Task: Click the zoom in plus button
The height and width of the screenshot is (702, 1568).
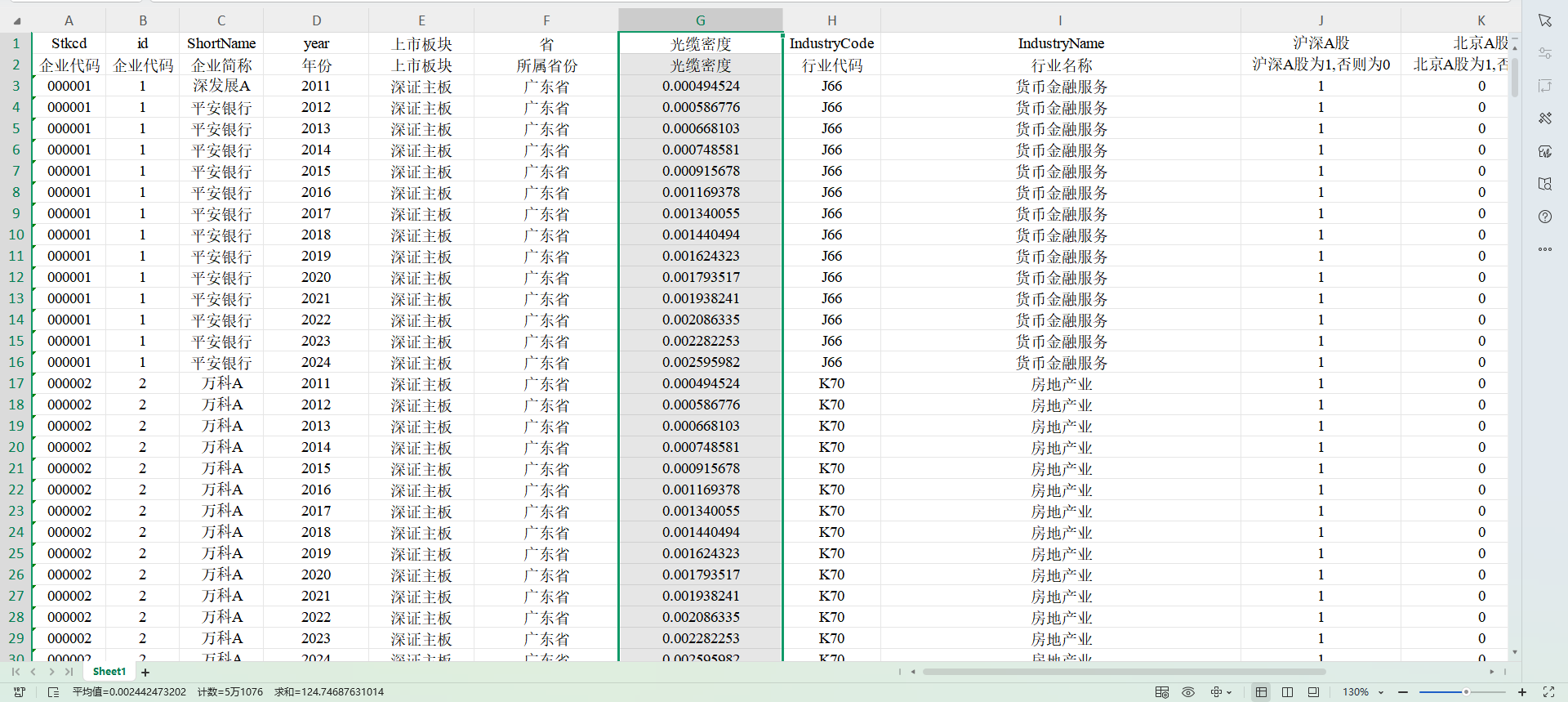Action: tap(1521, 692)
